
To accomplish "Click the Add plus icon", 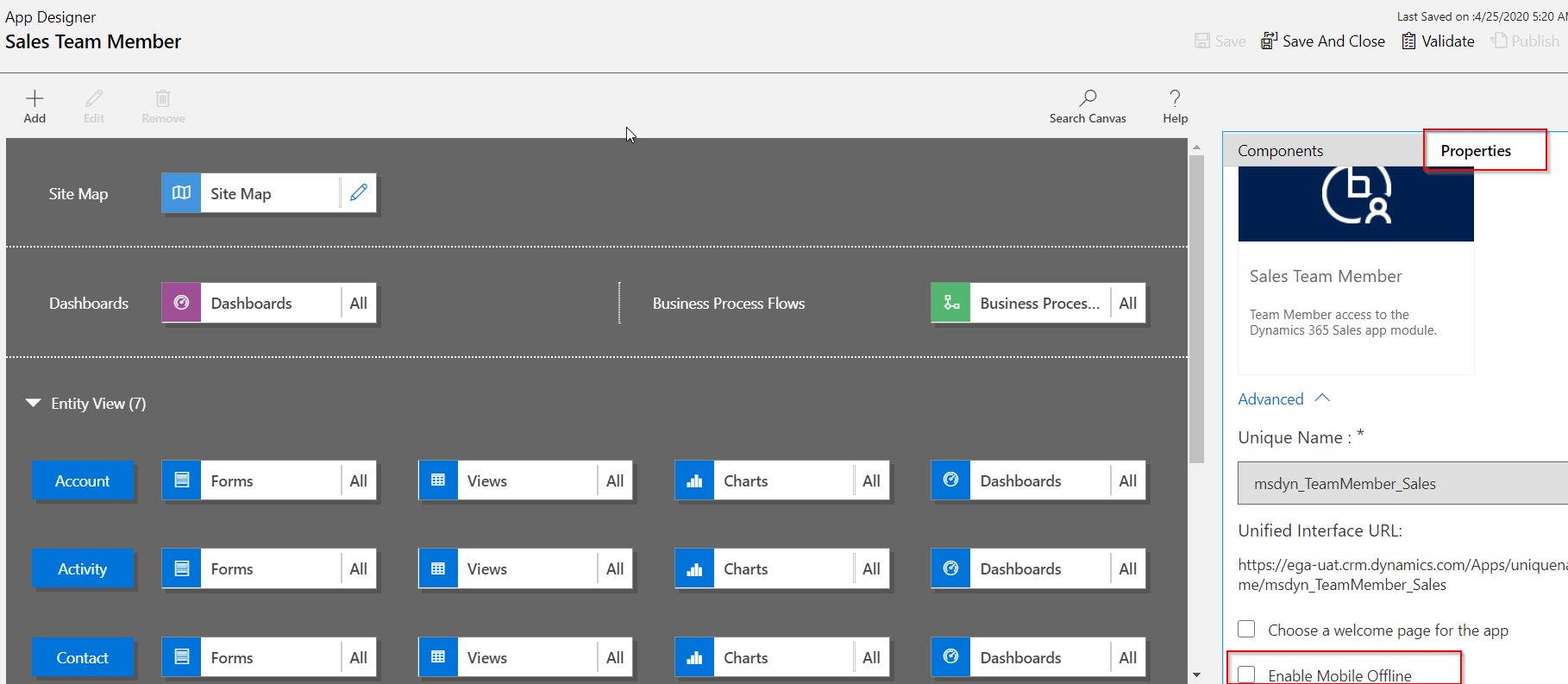I will (34, 98).
